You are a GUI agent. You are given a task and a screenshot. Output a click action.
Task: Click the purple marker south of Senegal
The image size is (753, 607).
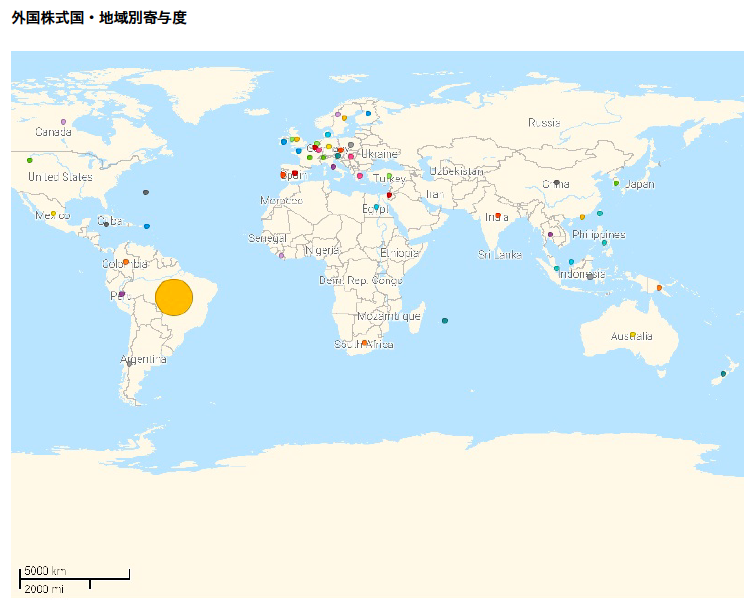tap(281, 256)
